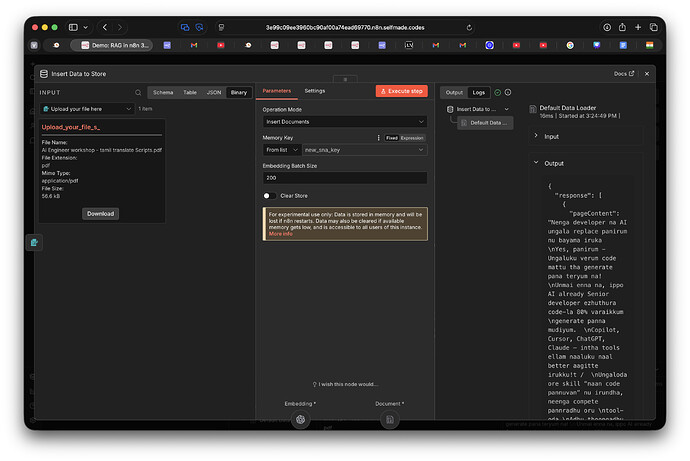690x461 pixels.
Task: Click the green success check icon
Action: point(498,92)
